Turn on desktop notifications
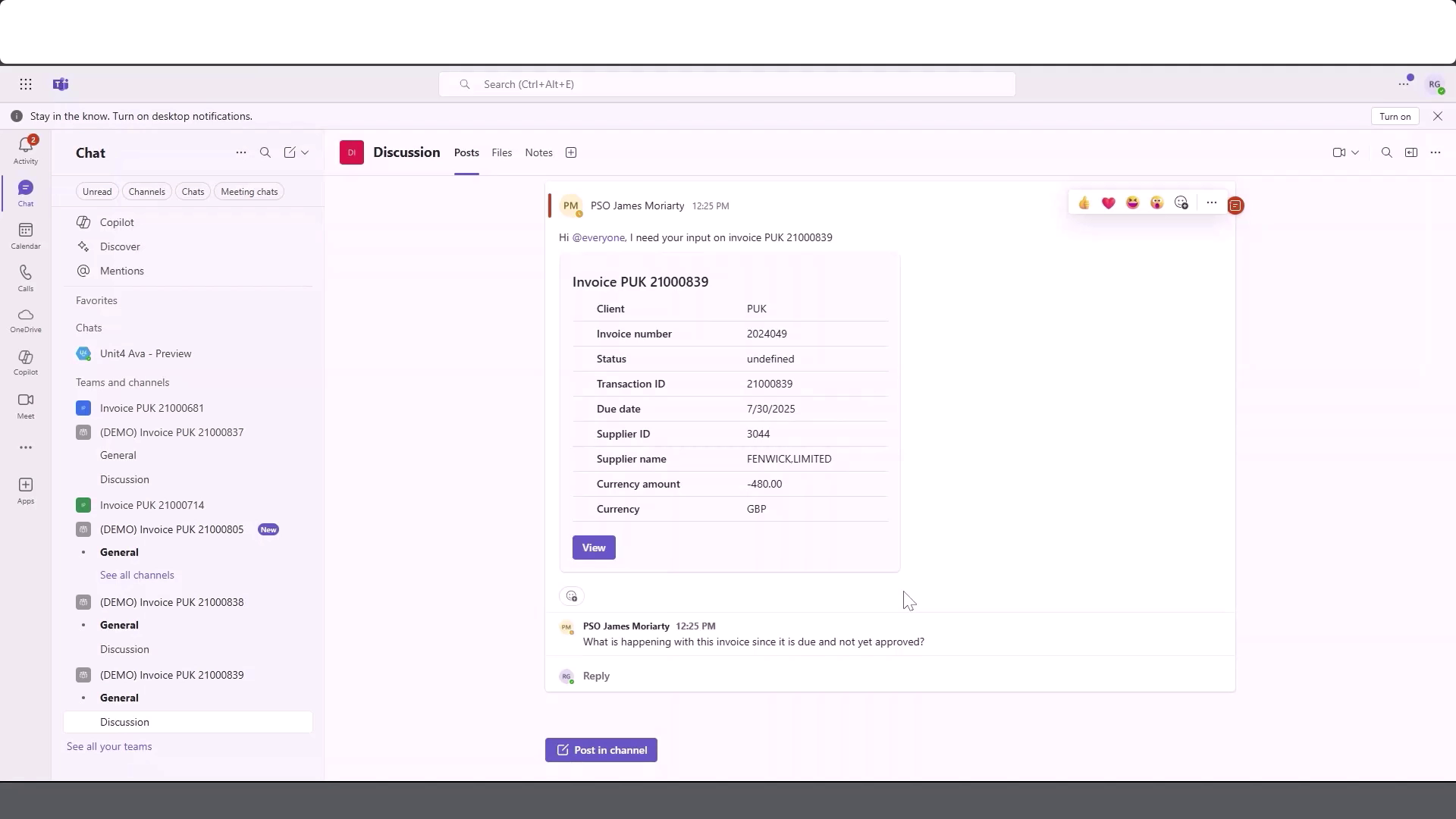The width and height of the screenshot is (1456, 819). (x=1395, y=116)
